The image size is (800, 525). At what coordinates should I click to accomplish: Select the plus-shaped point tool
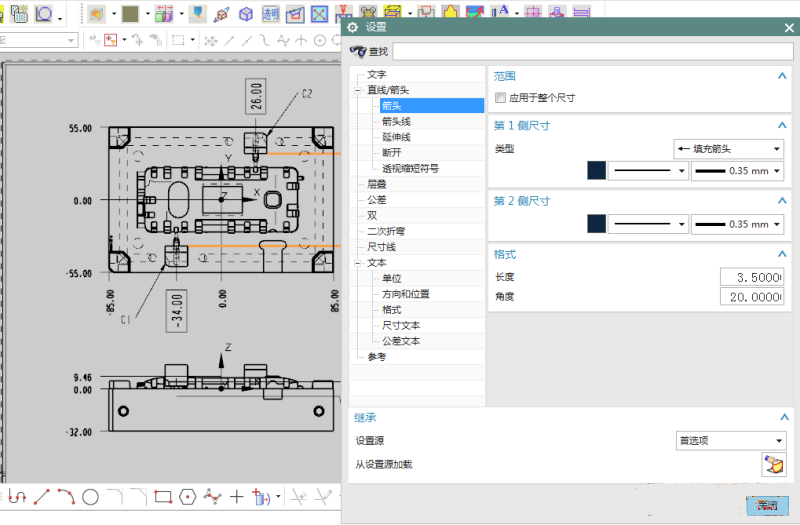click(x=237, y=496)
